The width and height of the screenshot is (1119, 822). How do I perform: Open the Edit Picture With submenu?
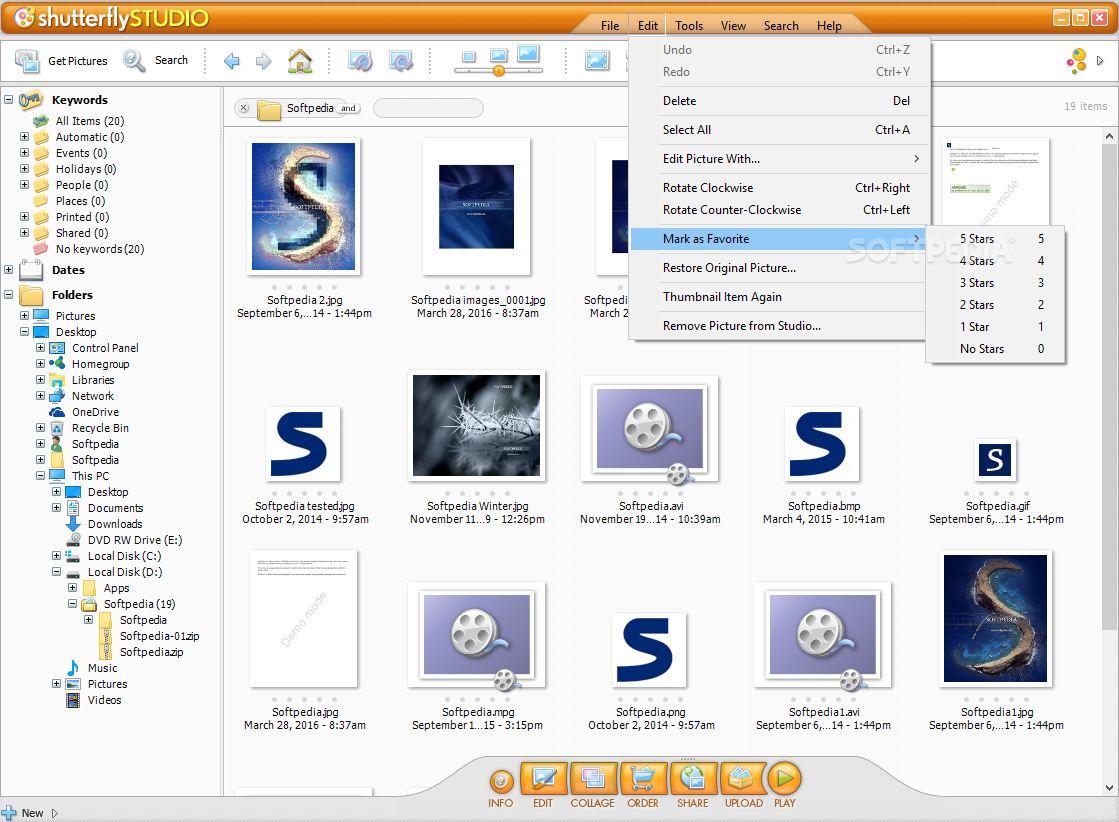click(779, 159)
